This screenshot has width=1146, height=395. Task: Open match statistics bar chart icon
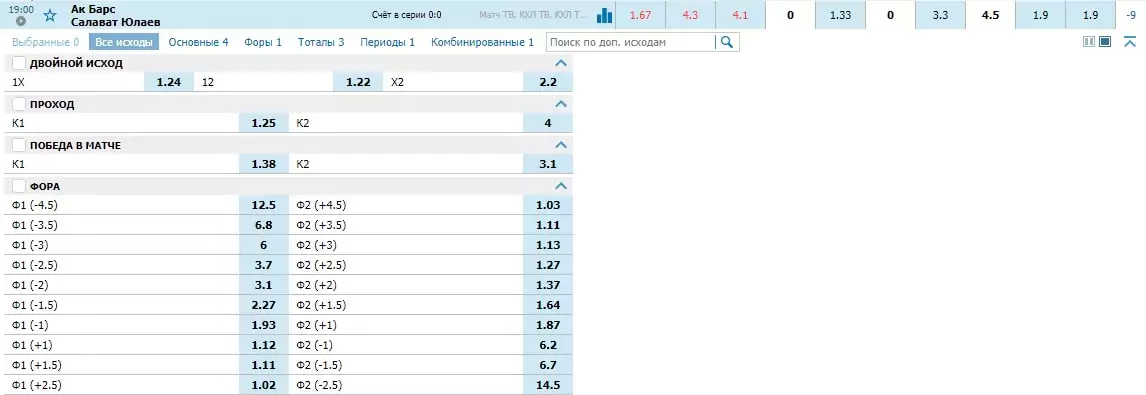click(x=604, y=15)
